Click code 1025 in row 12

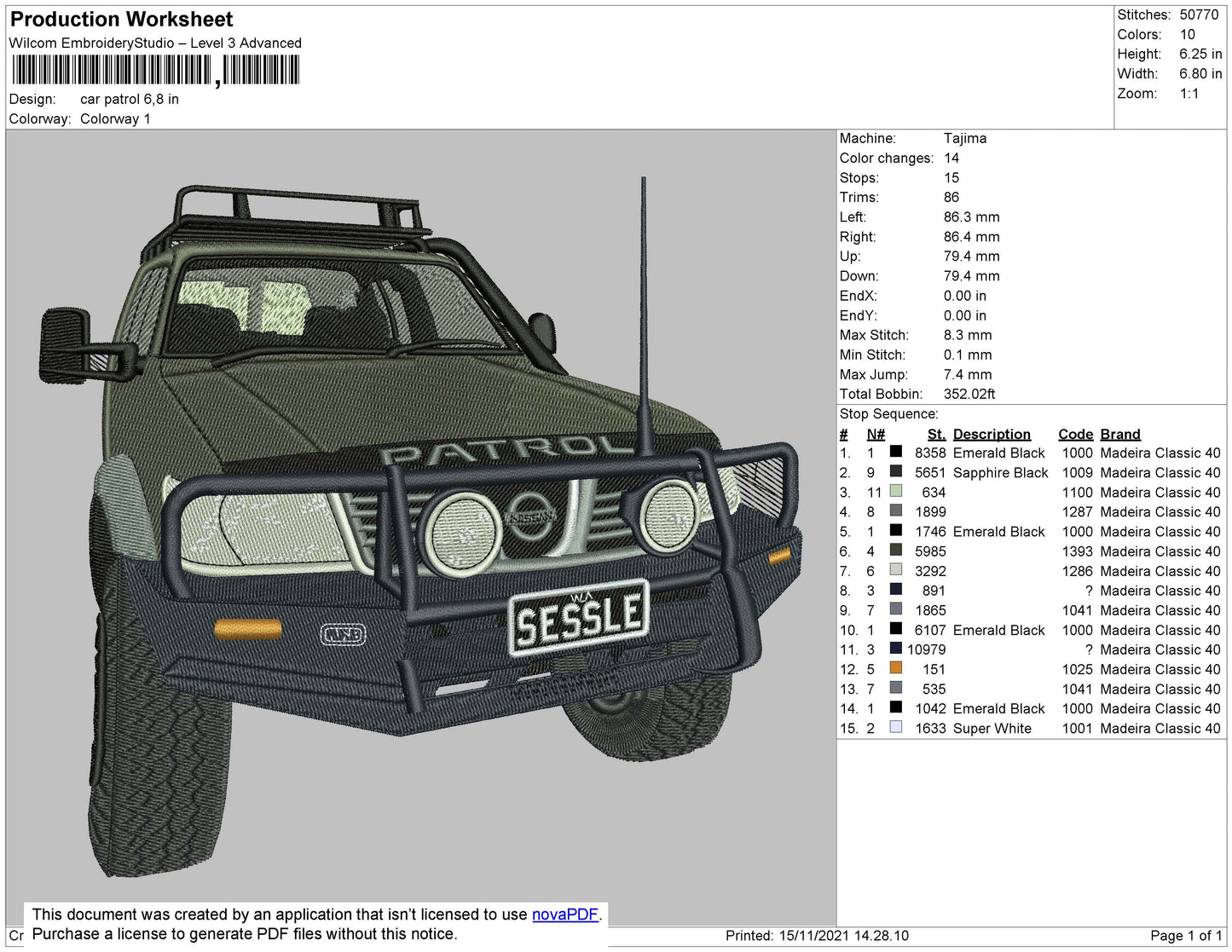(1077, 669)
